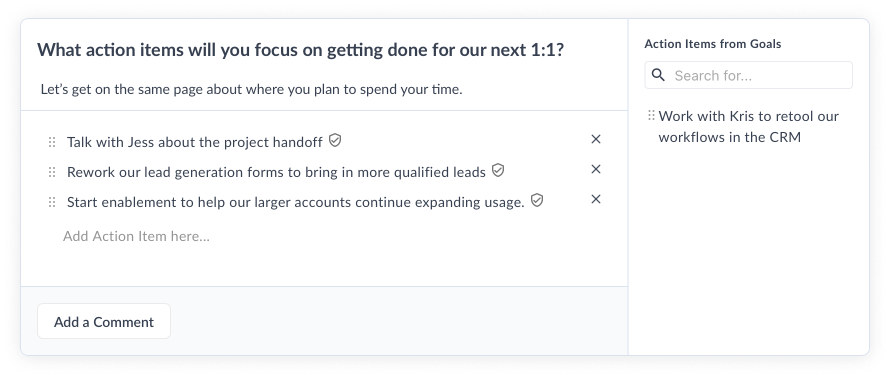
Task: Remove the Talk with Jess action item
Action: tap(596, 139)
